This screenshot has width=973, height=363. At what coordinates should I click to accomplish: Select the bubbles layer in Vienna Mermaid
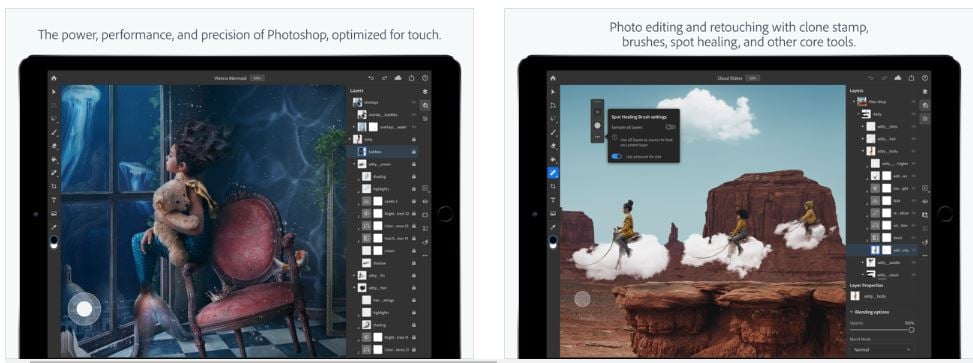tap(385, 151)
